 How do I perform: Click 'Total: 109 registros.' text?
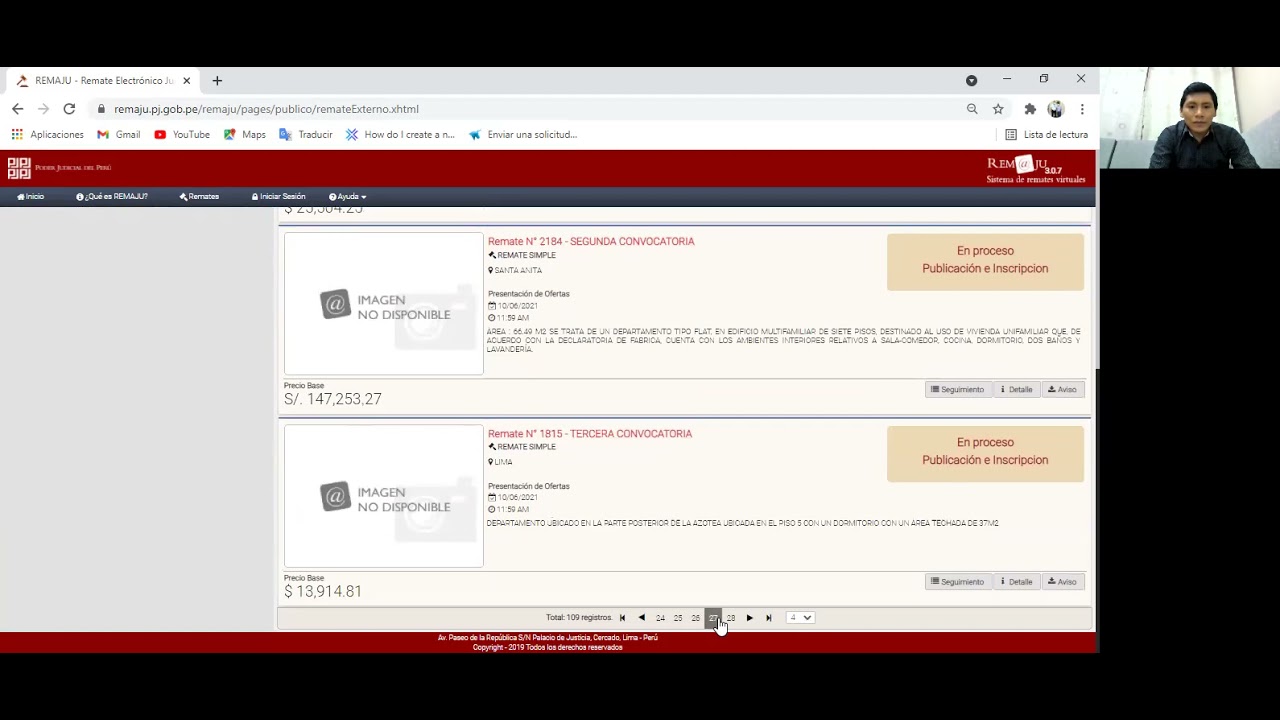(578, 618)
